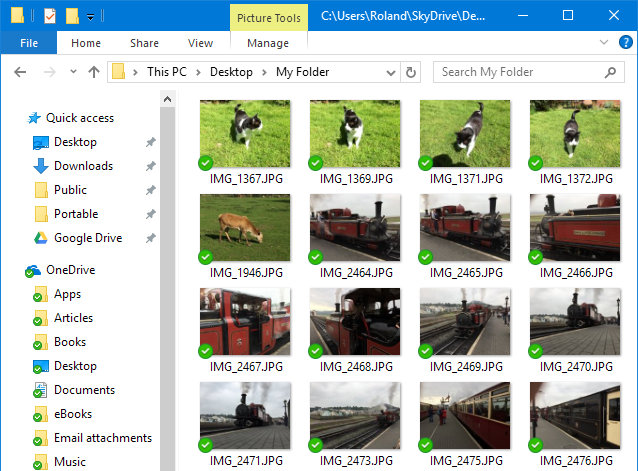The width and height of the screenshot is (638, 471).
Task: Expand the ribbon with chevron arrow
Action: click(603, 43)
